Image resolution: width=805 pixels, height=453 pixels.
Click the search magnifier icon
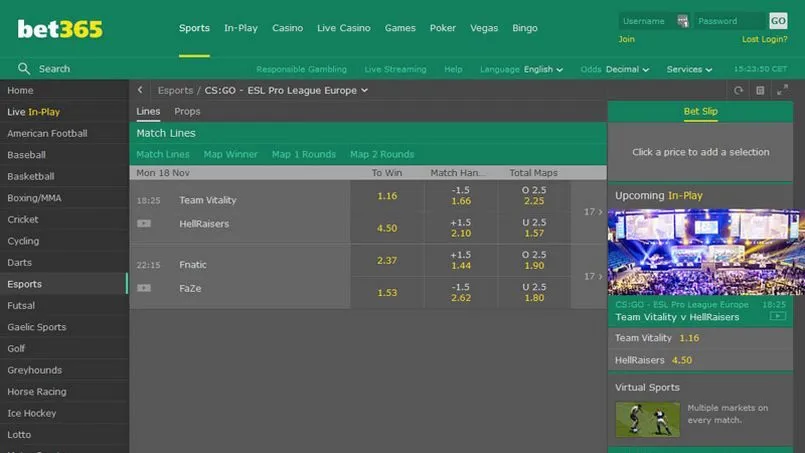click(x=24, y=68)
